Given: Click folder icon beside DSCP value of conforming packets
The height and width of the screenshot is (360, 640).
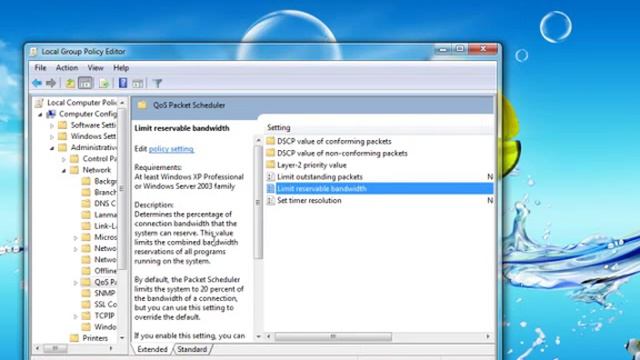Looking at the screenshot, I should coord(270,141).
